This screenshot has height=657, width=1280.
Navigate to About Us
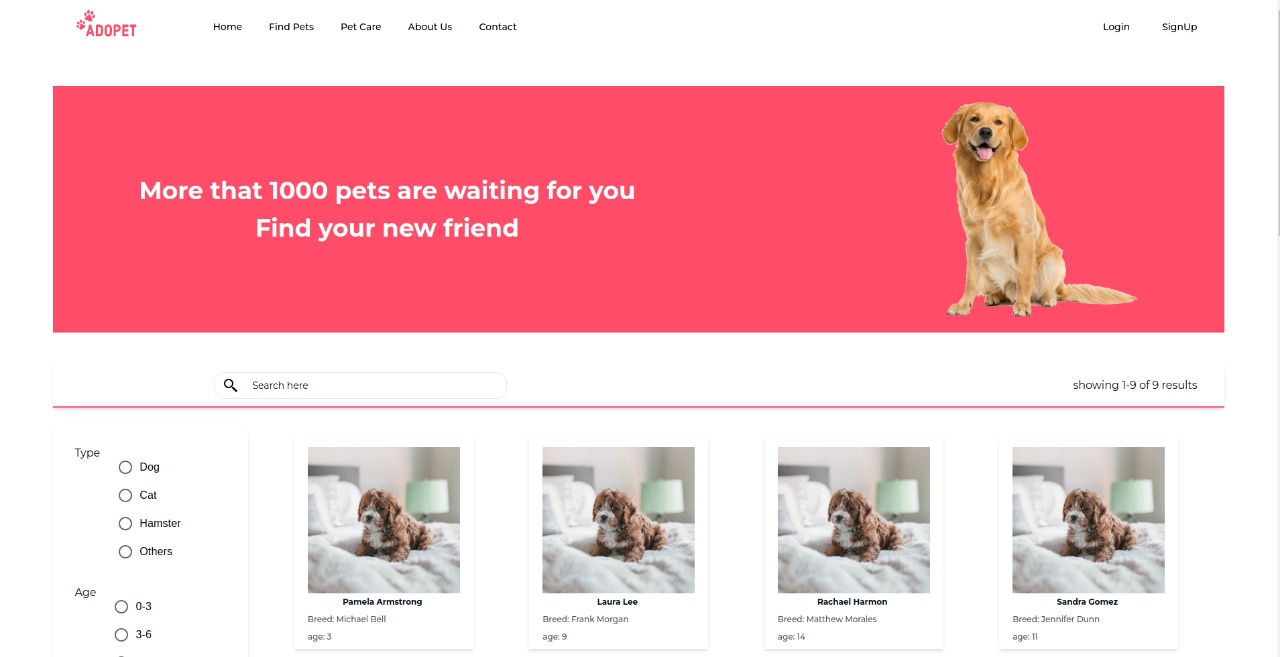[x=430, y=27]
